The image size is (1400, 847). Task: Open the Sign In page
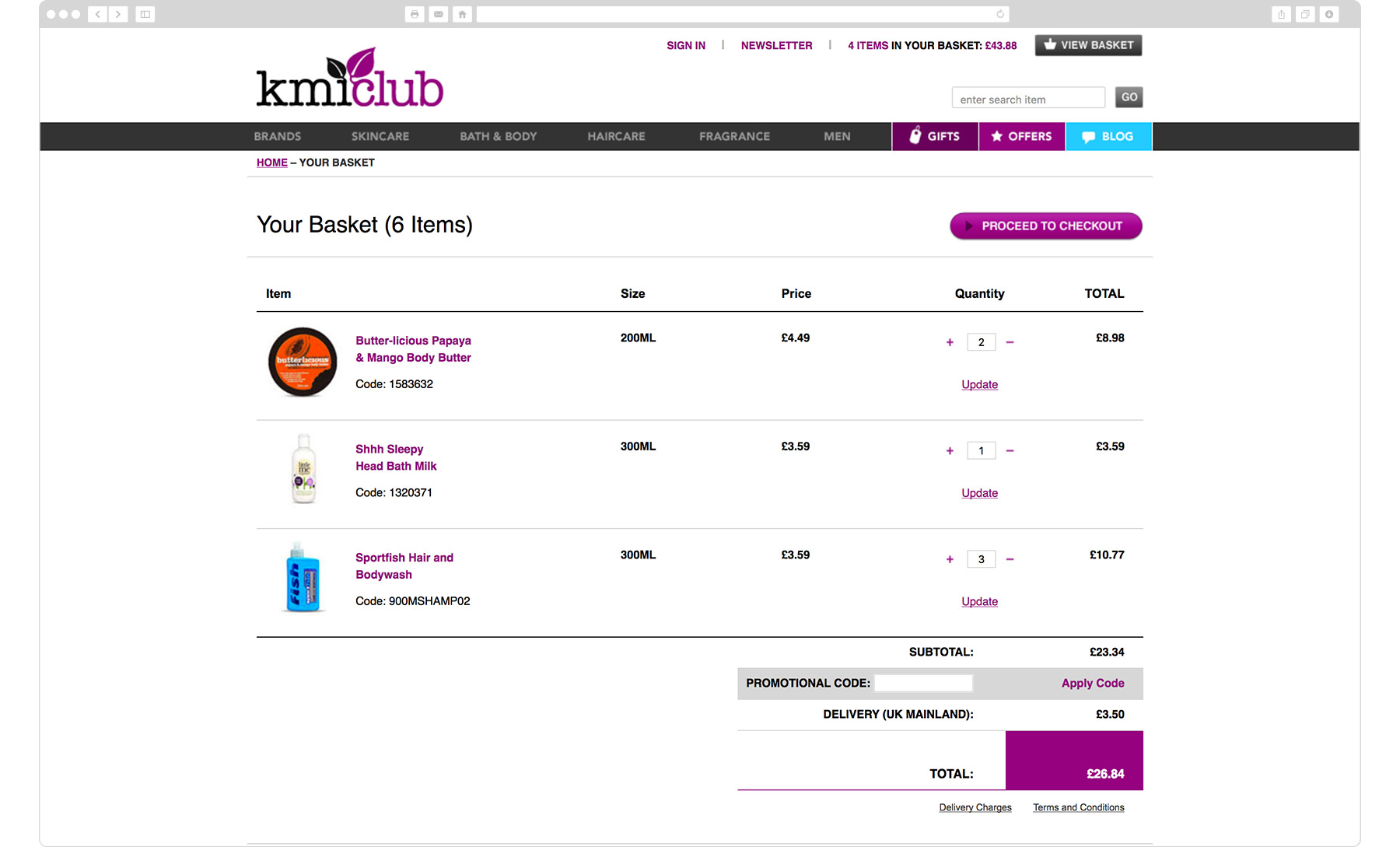point(686,45)
